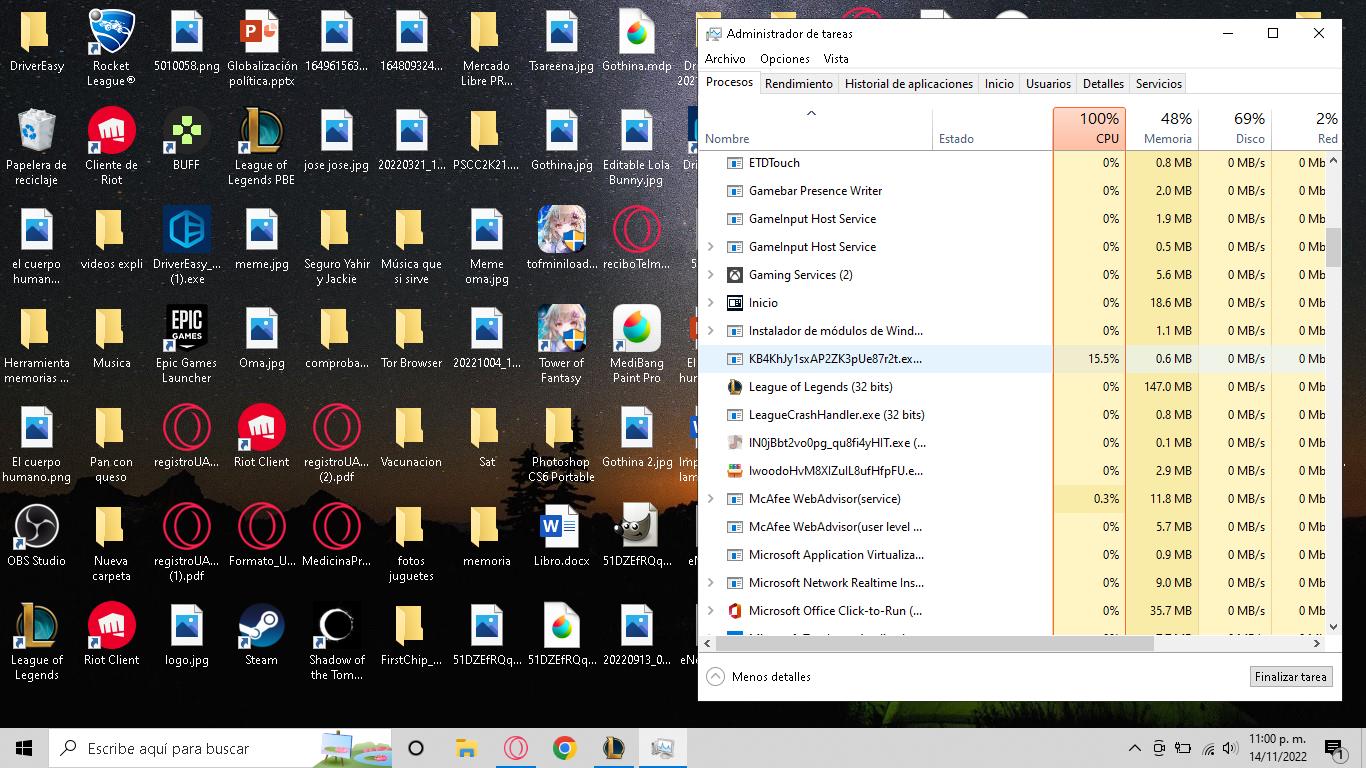1366x768 pixels.
Task: Expand the Gaming Services (2) process group
Action: 711,275
